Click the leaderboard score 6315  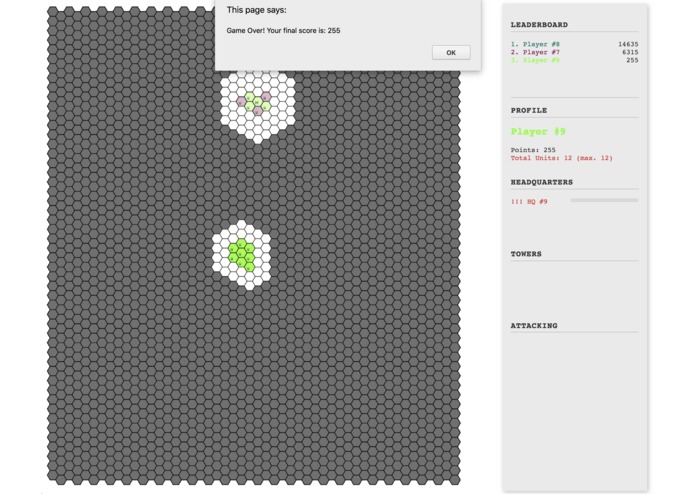(x=630, y=52)
